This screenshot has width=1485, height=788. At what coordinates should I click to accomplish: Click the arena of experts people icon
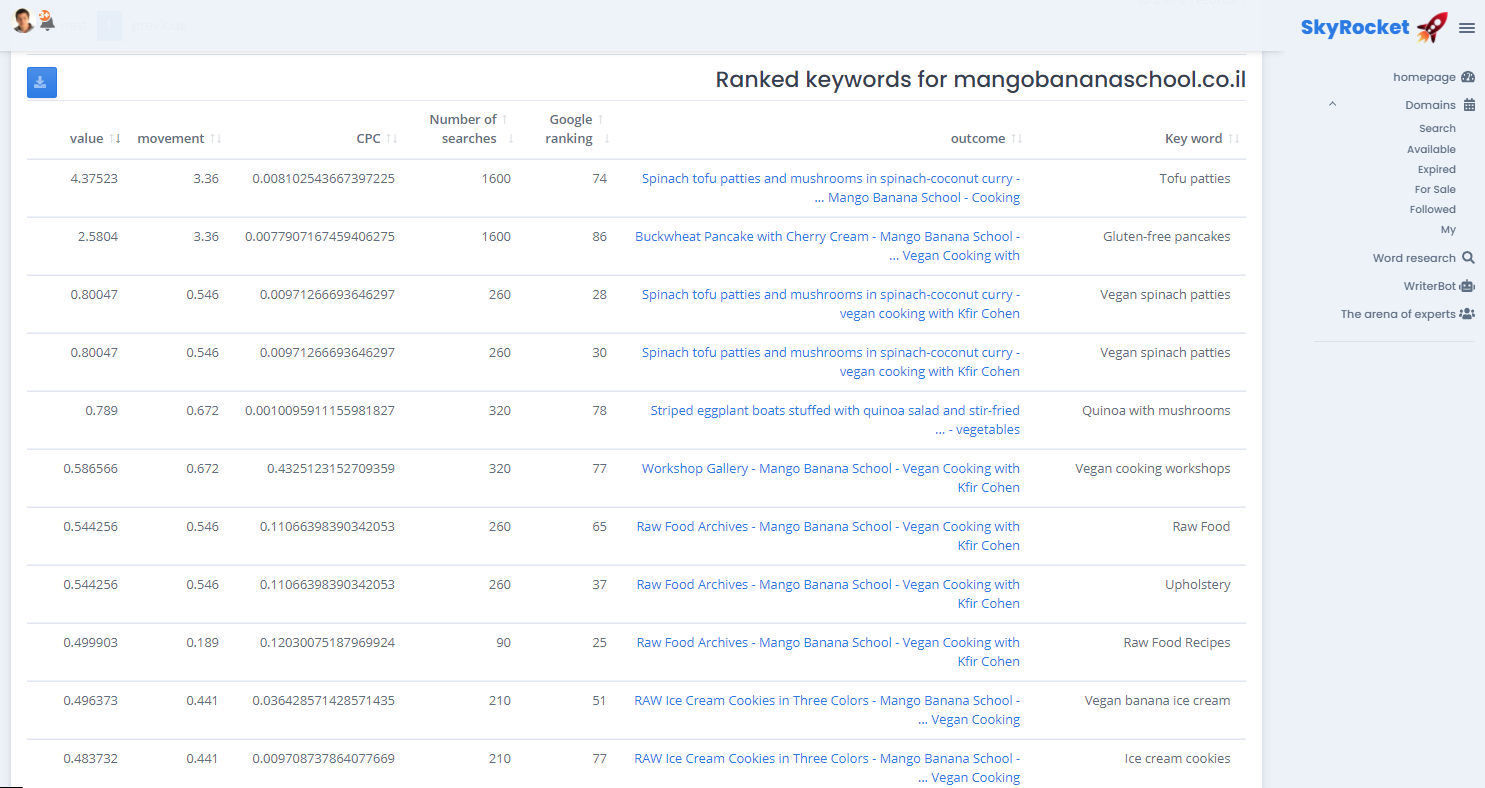[x=1467, y=314]
